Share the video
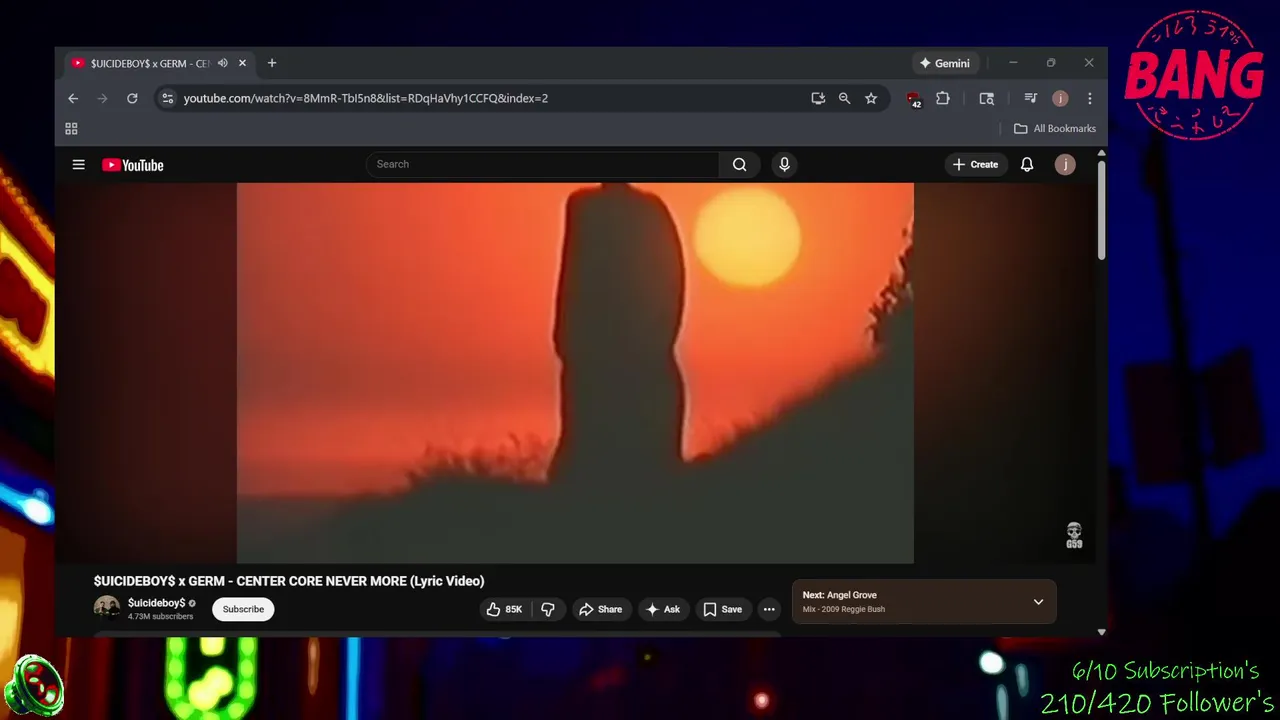Viewport: 1280px width, 720px height. coord(601,609)
